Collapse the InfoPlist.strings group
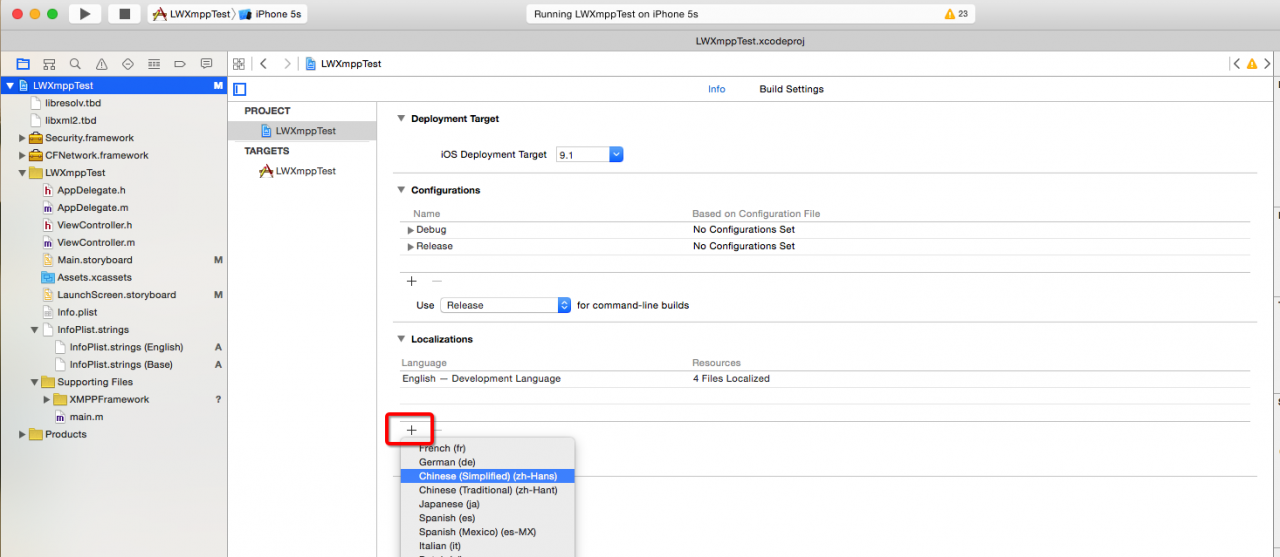1280x557 pixels. [34, 330]
